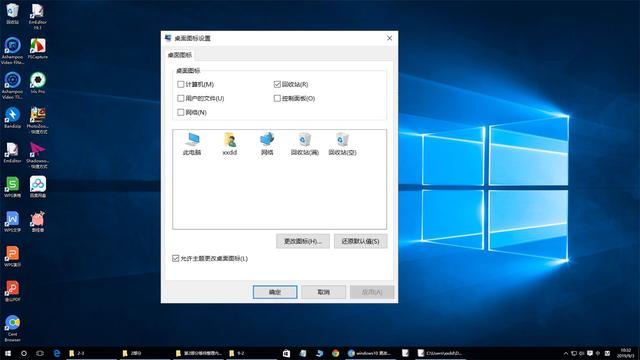Switch to the 桌面图标 tab

180,55
